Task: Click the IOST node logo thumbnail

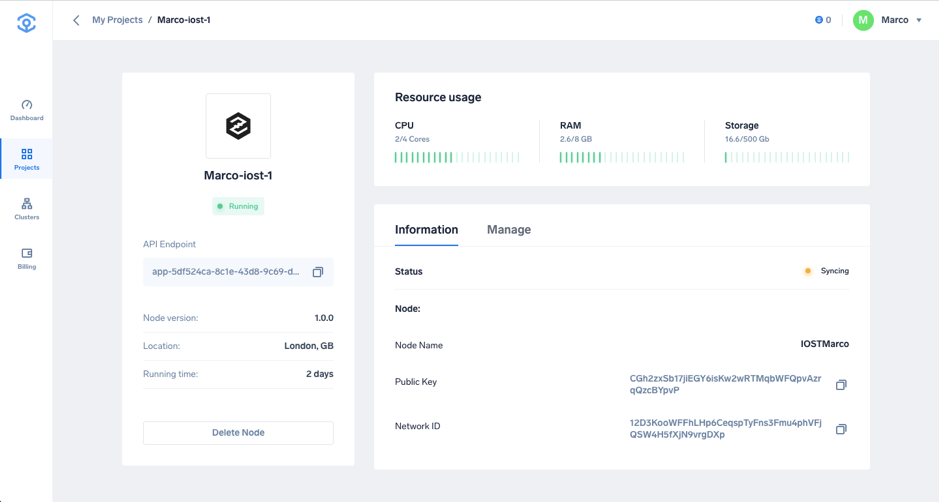Action: [x=238, y=126]
